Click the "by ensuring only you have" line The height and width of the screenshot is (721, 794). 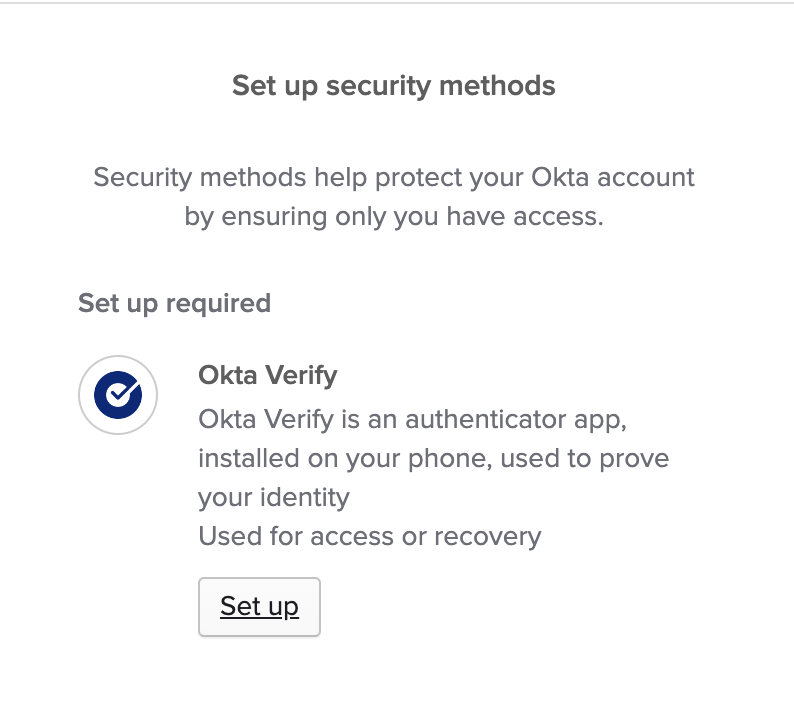point(393,217)
